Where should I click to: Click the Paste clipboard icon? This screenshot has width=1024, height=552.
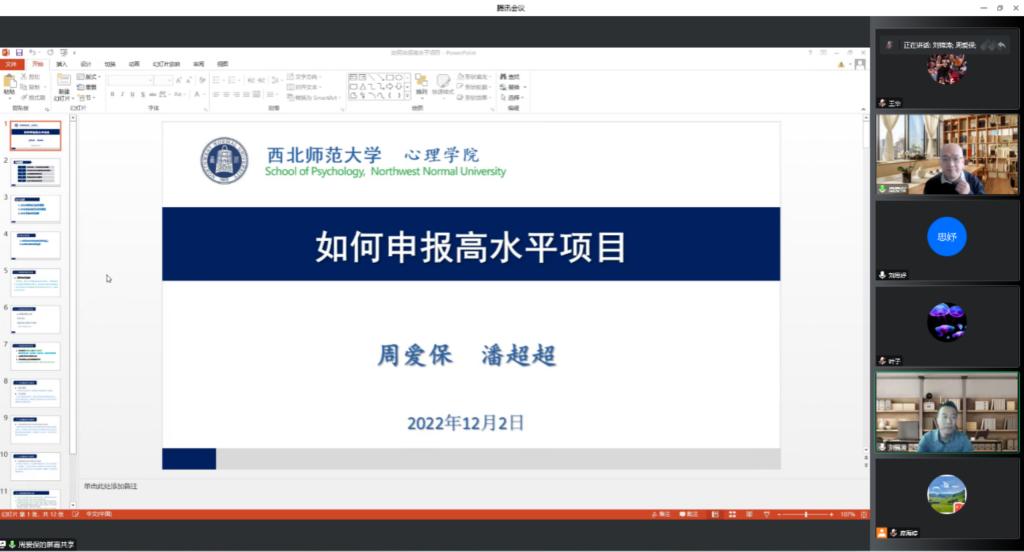(9, 82)
